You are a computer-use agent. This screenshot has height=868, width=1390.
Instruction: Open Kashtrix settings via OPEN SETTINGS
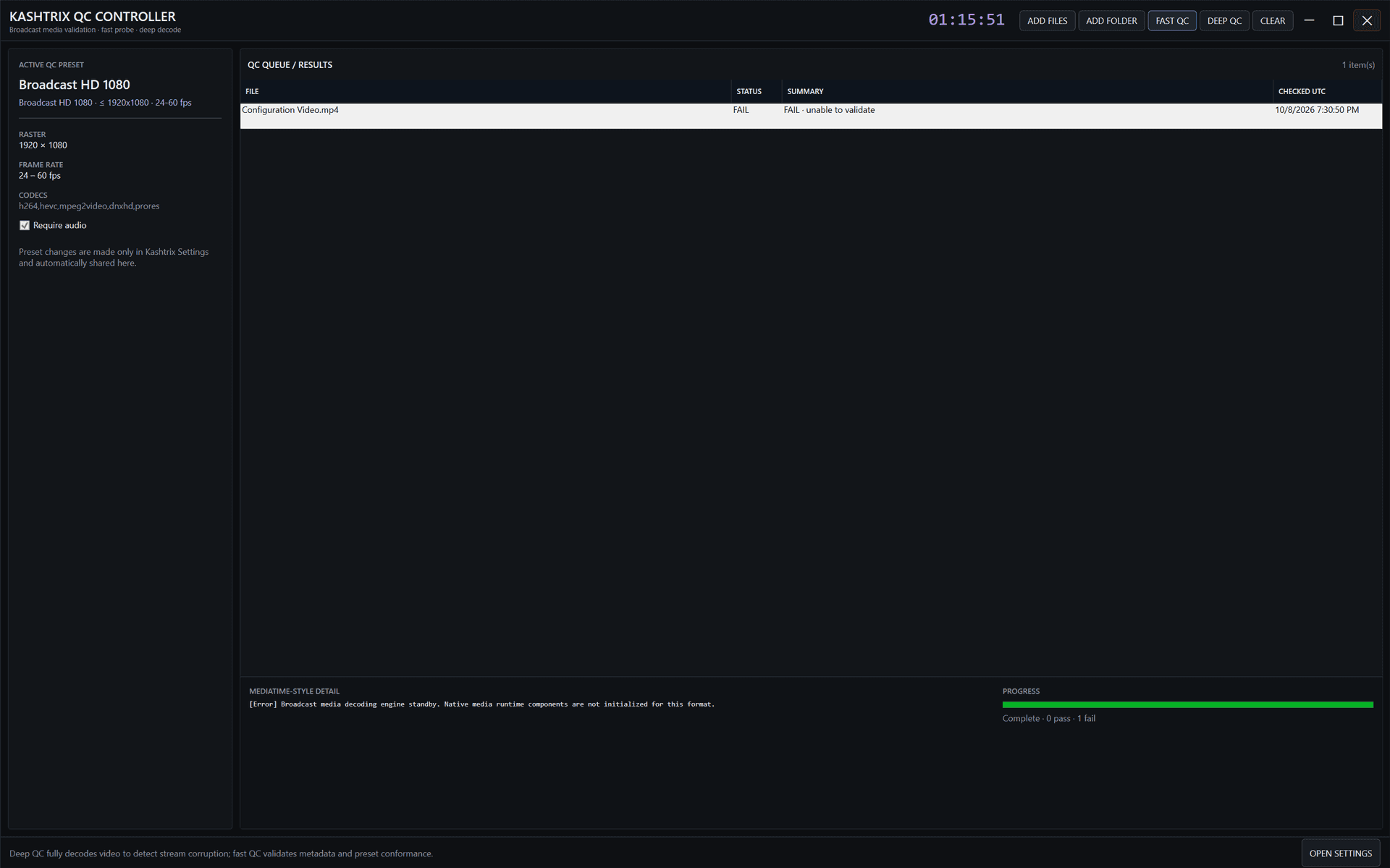pos(1341,854)
